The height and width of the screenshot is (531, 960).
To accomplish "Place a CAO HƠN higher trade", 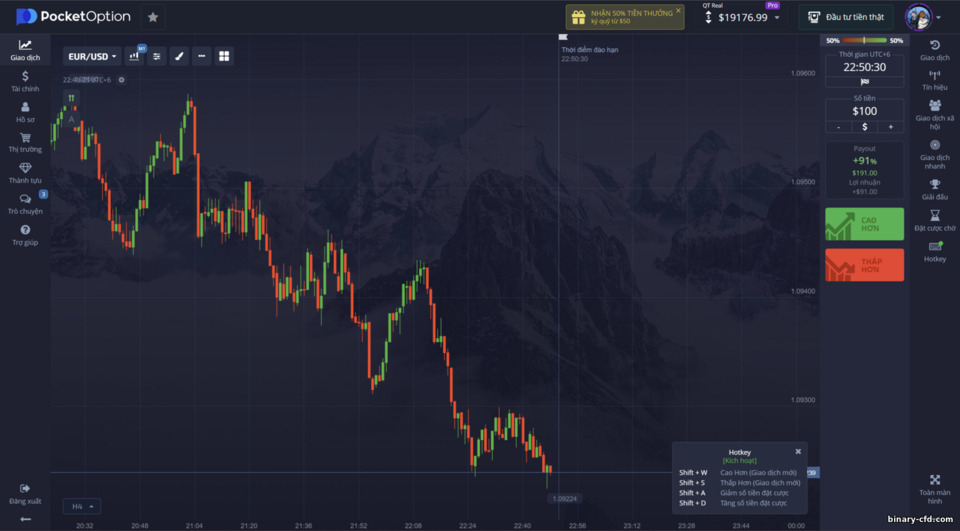I will (x=864, y=224).
